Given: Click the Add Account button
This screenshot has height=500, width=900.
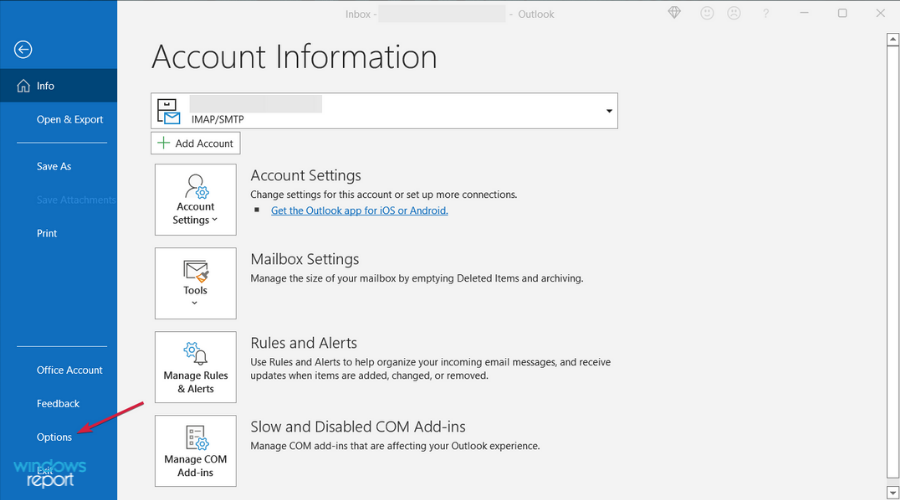Looking at the screenshot, I should click(x=196, y=144).
